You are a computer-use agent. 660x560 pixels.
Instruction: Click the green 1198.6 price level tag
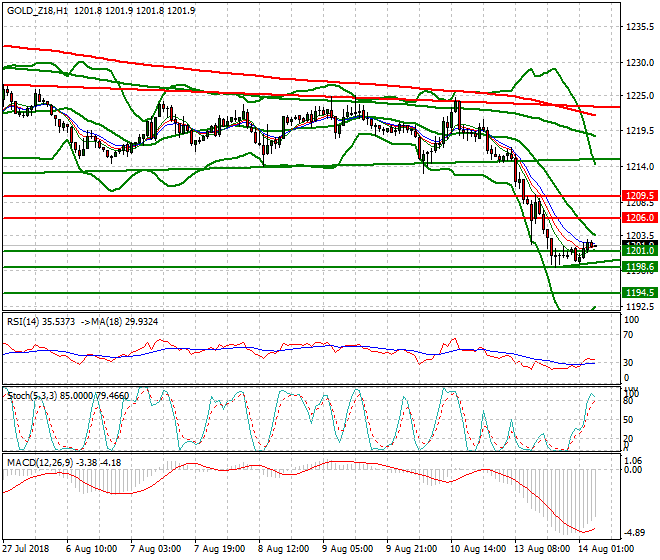point(638,267)
